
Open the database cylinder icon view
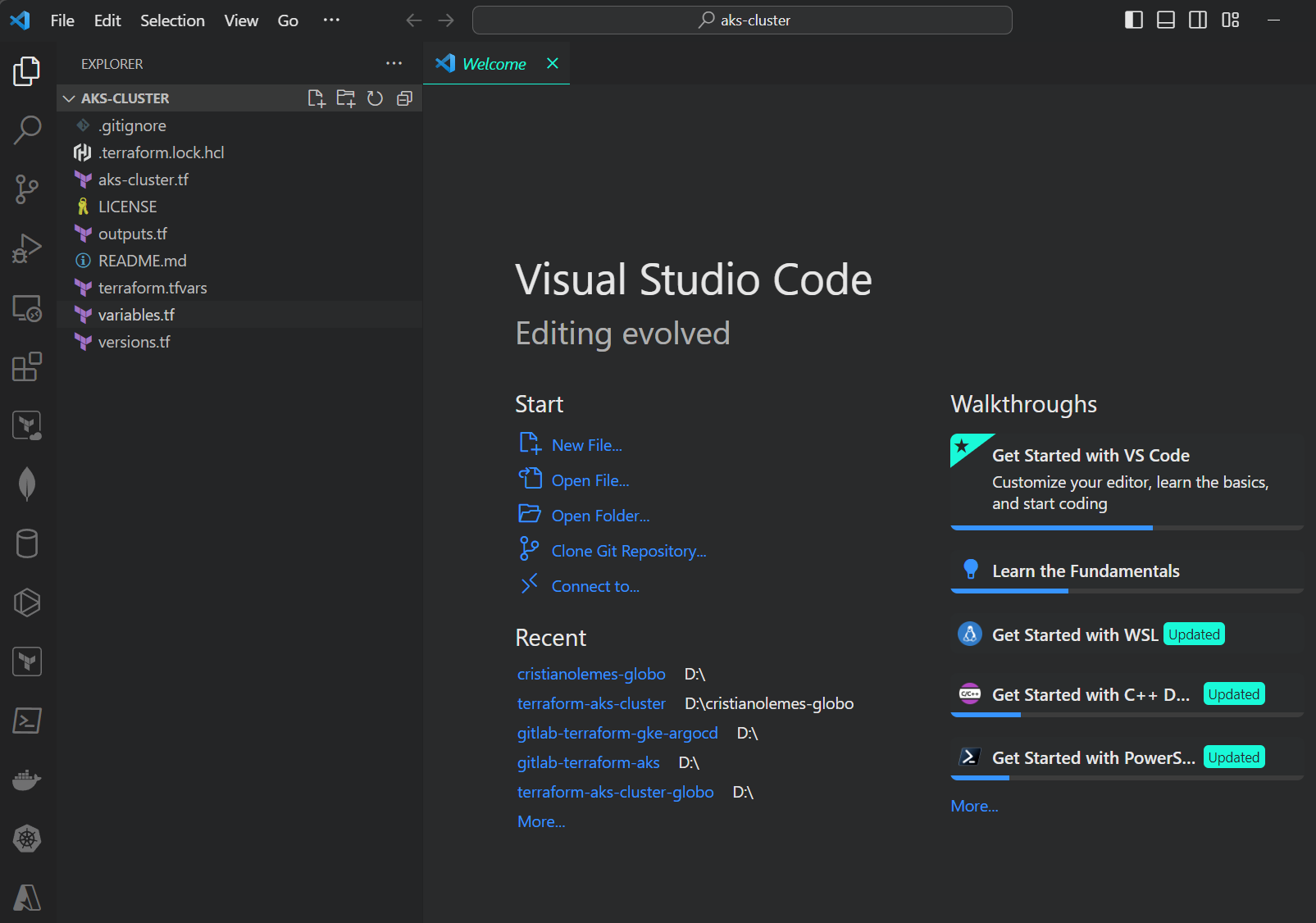27,543
